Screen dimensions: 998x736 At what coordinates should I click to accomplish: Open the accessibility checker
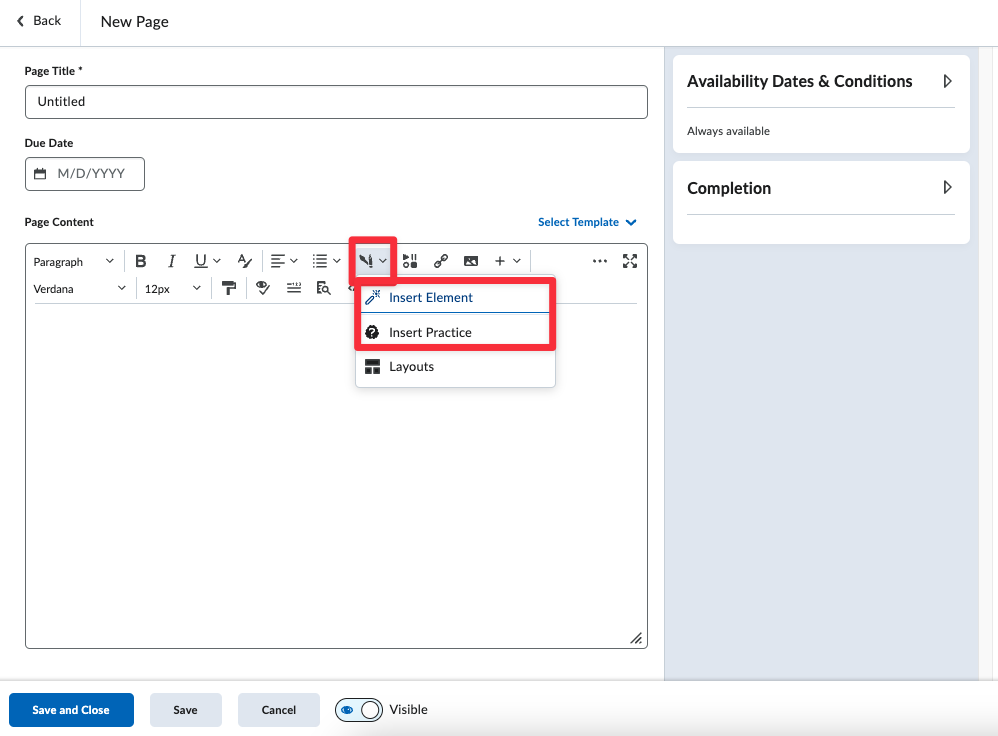click(x=263, y=288)
